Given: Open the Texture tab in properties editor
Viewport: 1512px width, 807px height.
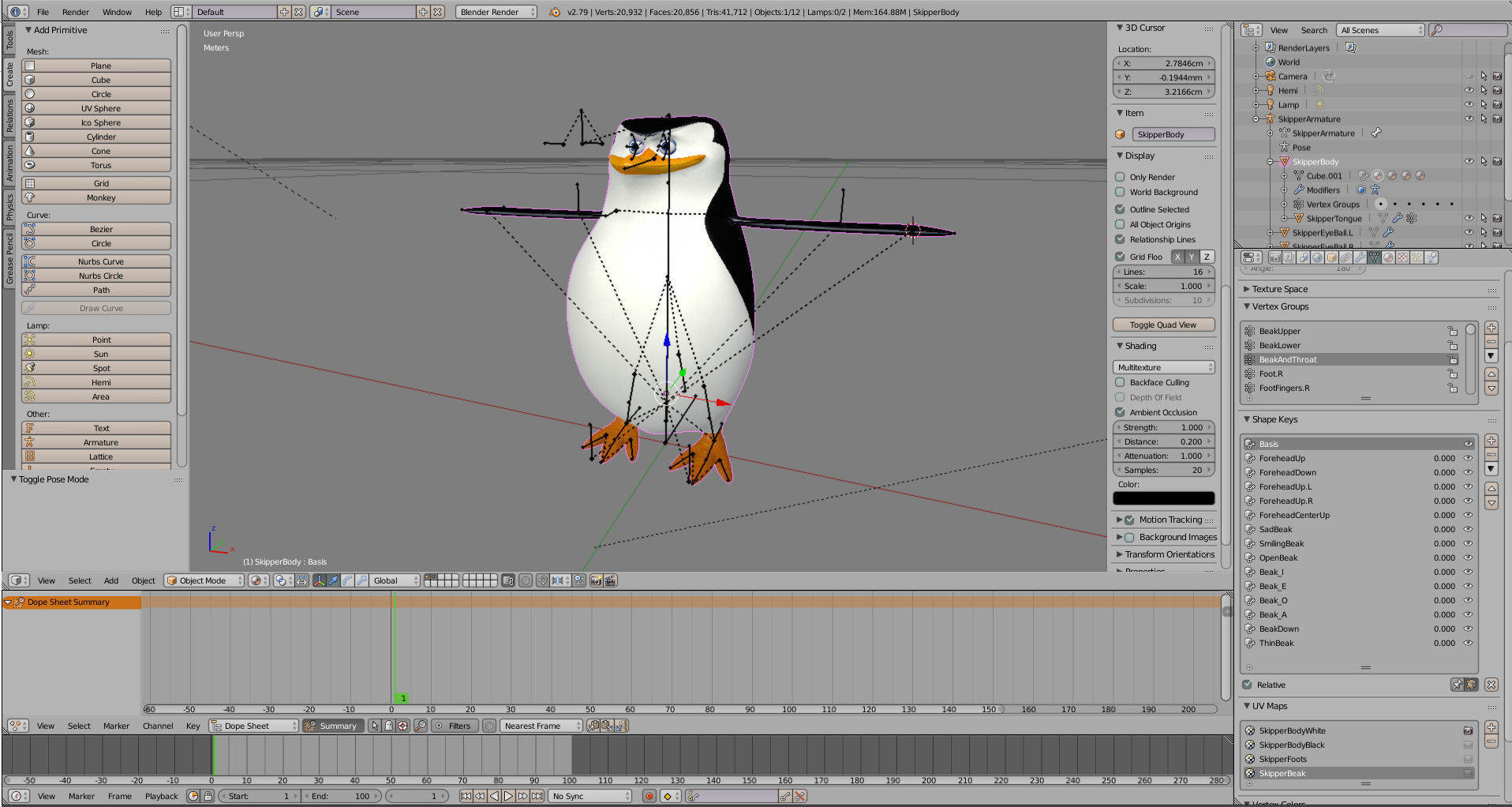Looking at the screenshot, I should (x=1403, y=257).
